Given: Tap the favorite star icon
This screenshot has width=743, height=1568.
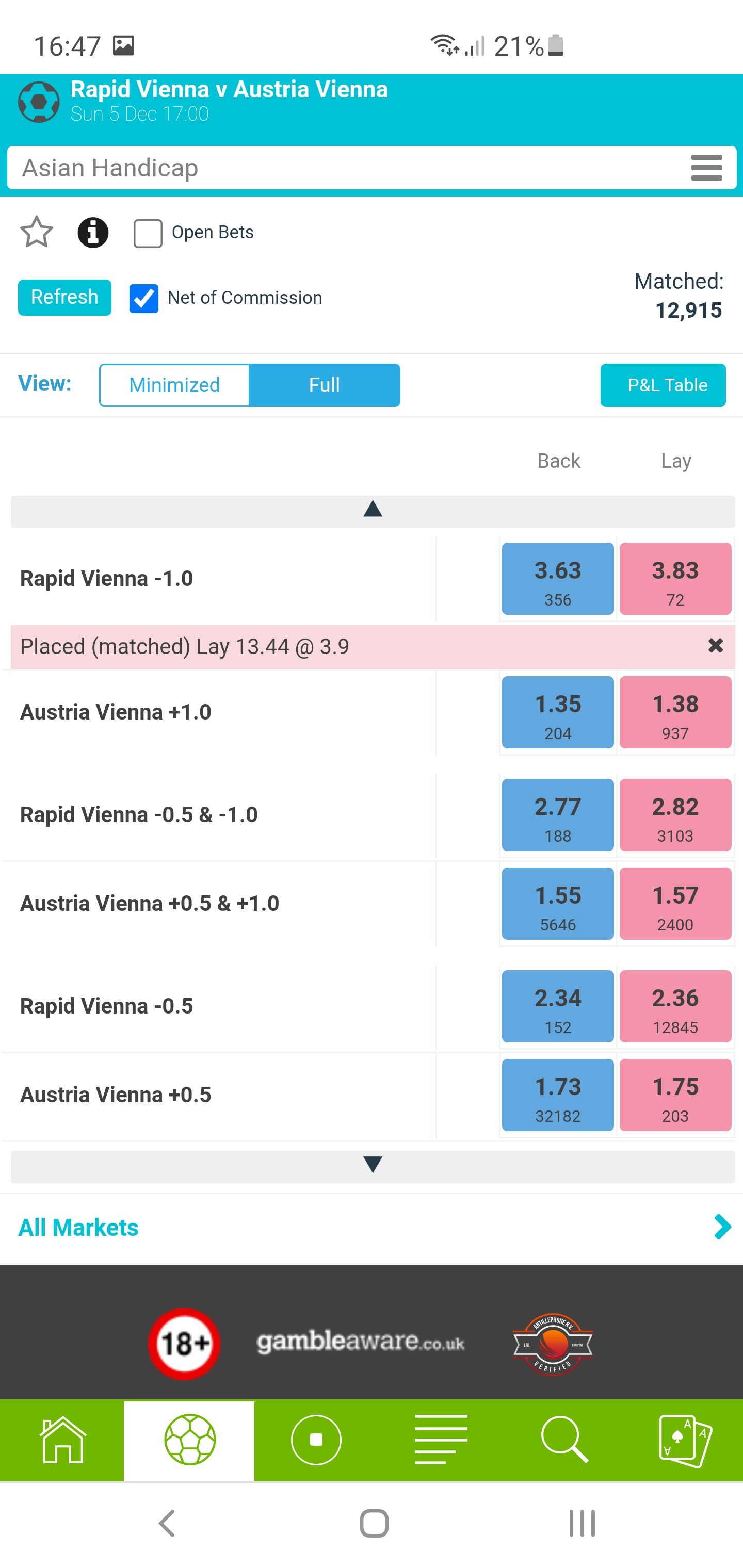Looking at the screenshot, I should 37,232.
